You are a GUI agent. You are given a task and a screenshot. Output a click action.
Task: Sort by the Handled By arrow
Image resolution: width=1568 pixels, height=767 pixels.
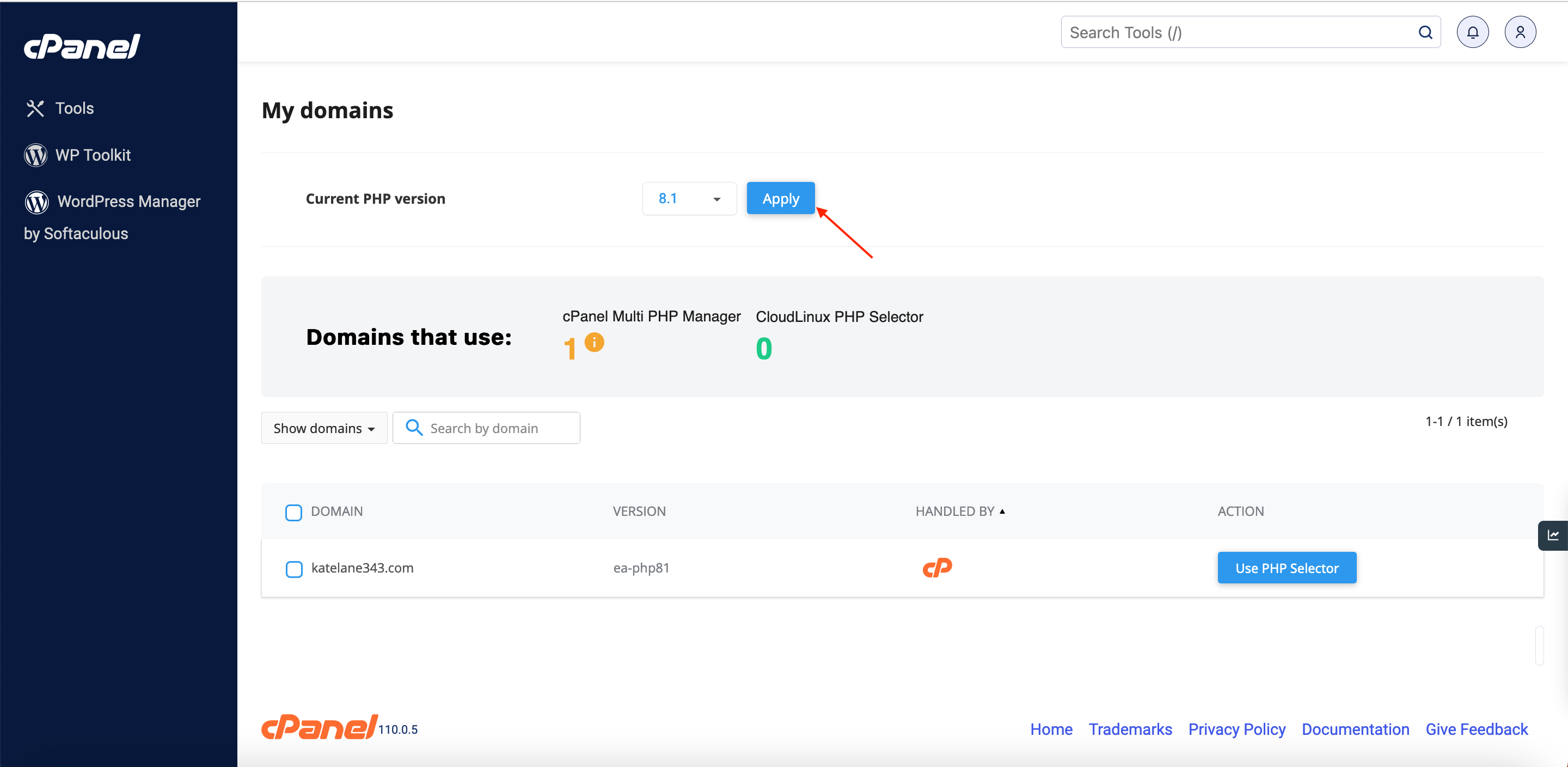coord(1002,511)
